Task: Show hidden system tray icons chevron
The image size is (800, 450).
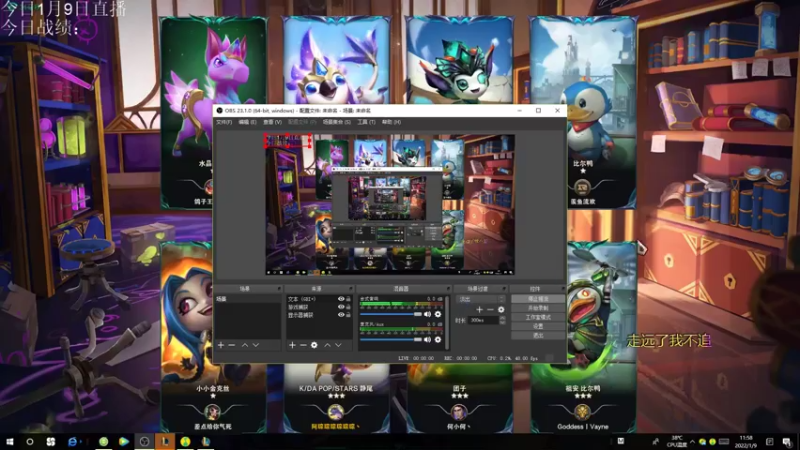Action: [x=692, y=442]
